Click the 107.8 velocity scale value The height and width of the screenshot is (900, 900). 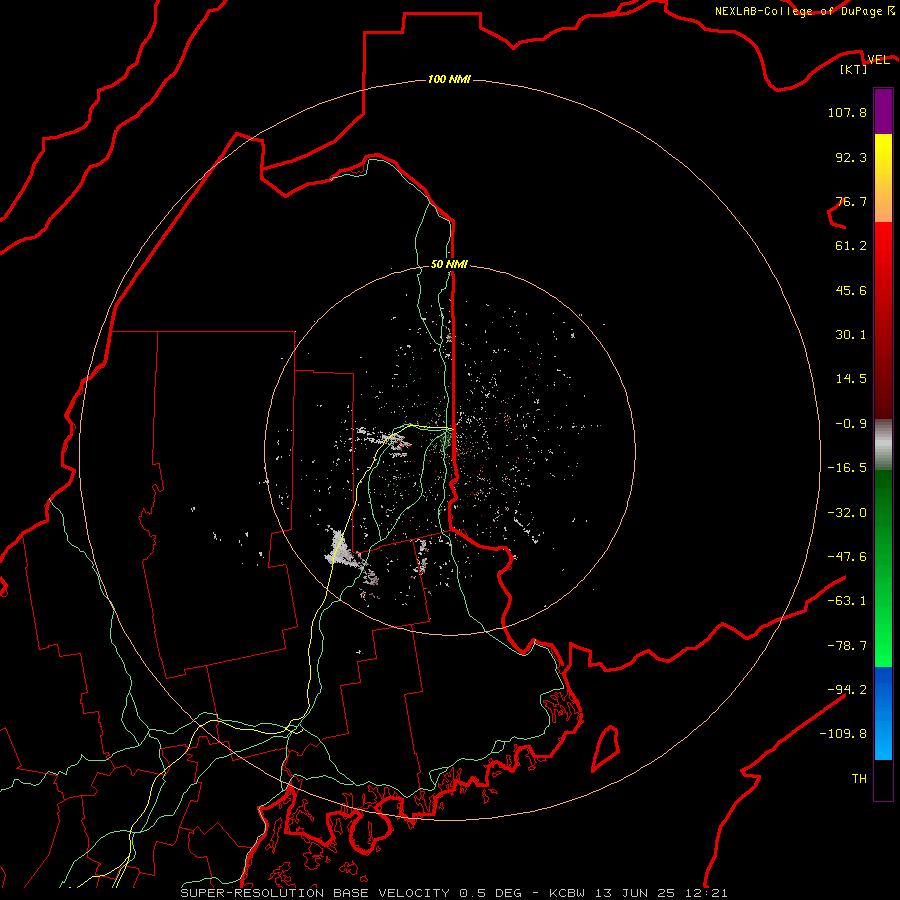click(847, 112)
